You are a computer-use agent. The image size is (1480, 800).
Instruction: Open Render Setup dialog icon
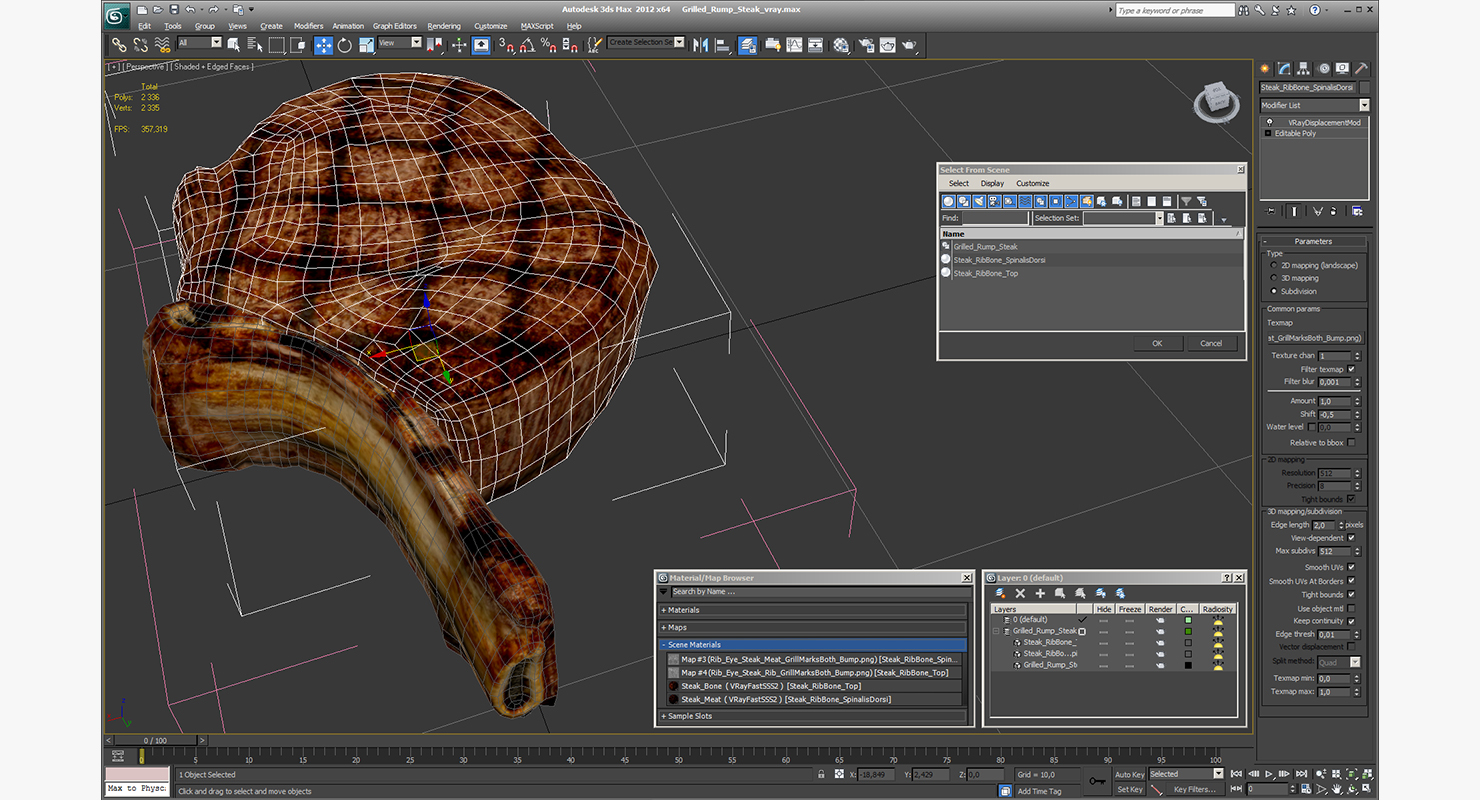click(x=865, y=45)
